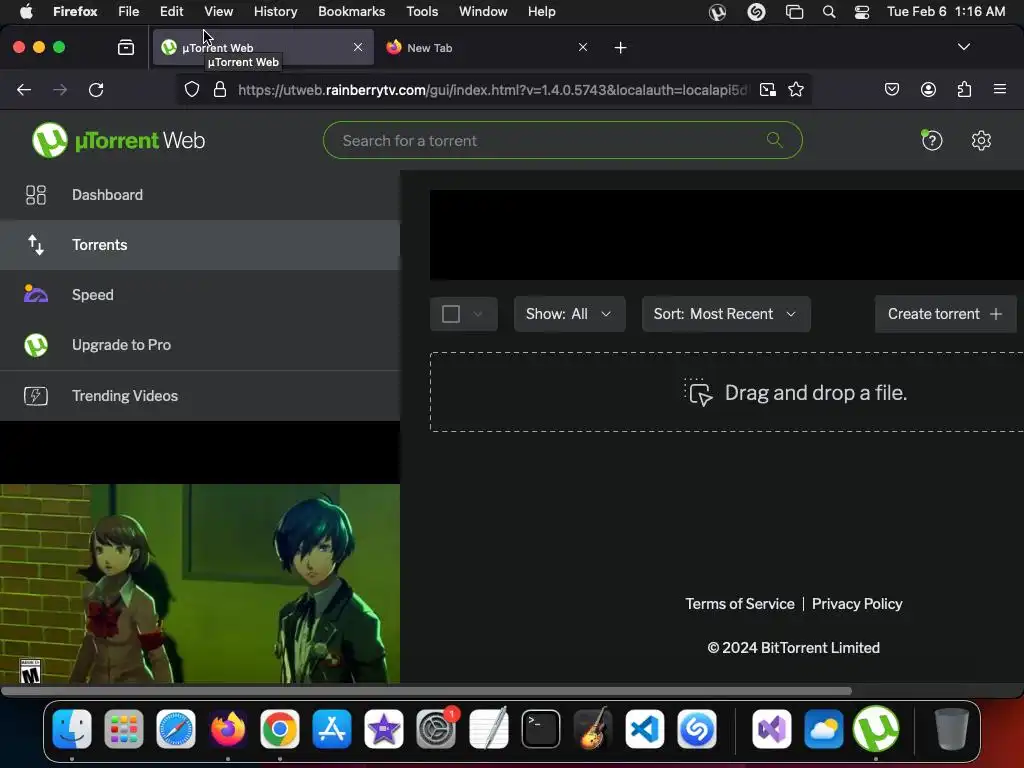Open Trash in the Dock
The image size is (1024, 768).
951,729
